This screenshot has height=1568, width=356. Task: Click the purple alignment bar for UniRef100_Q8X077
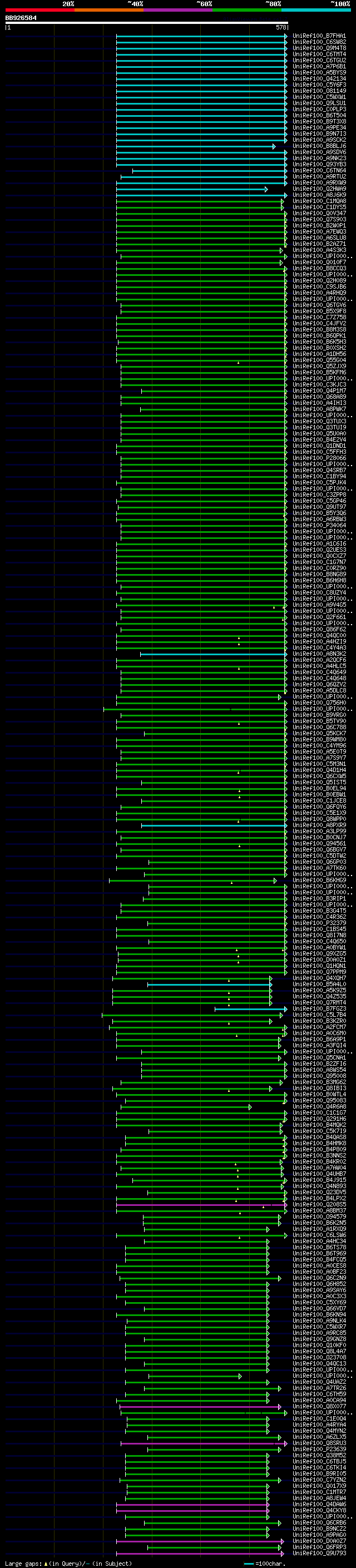[x=200, y=1407]
